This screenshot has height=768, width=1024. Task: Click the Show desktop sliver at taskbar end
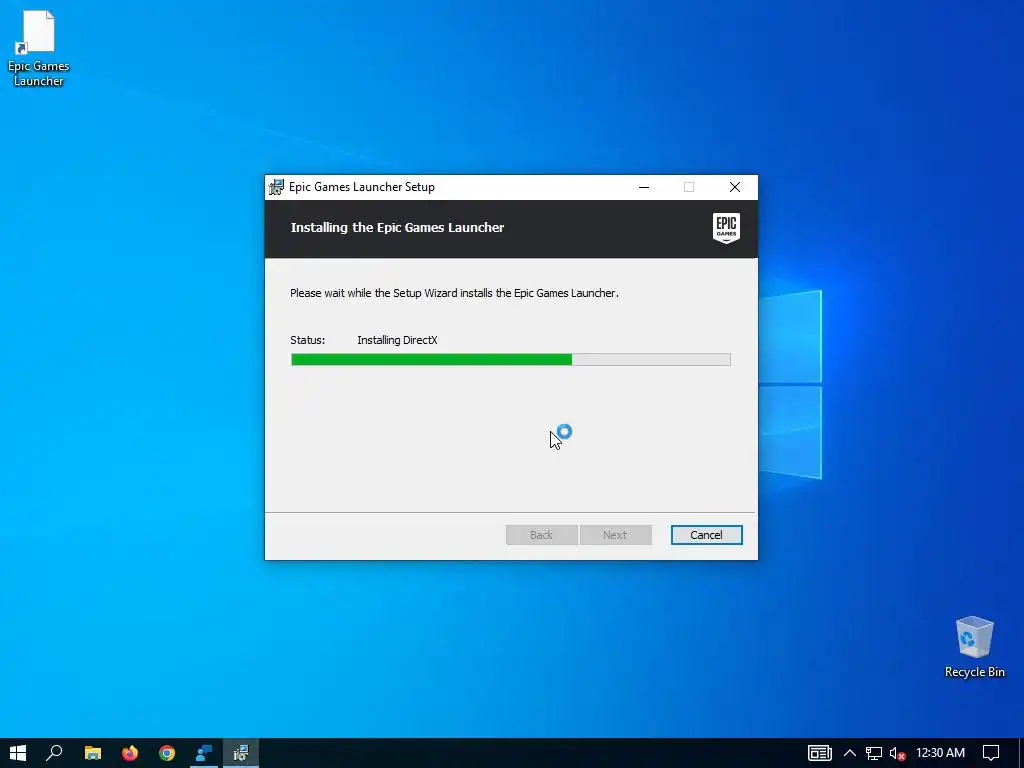pos(1021,753)
